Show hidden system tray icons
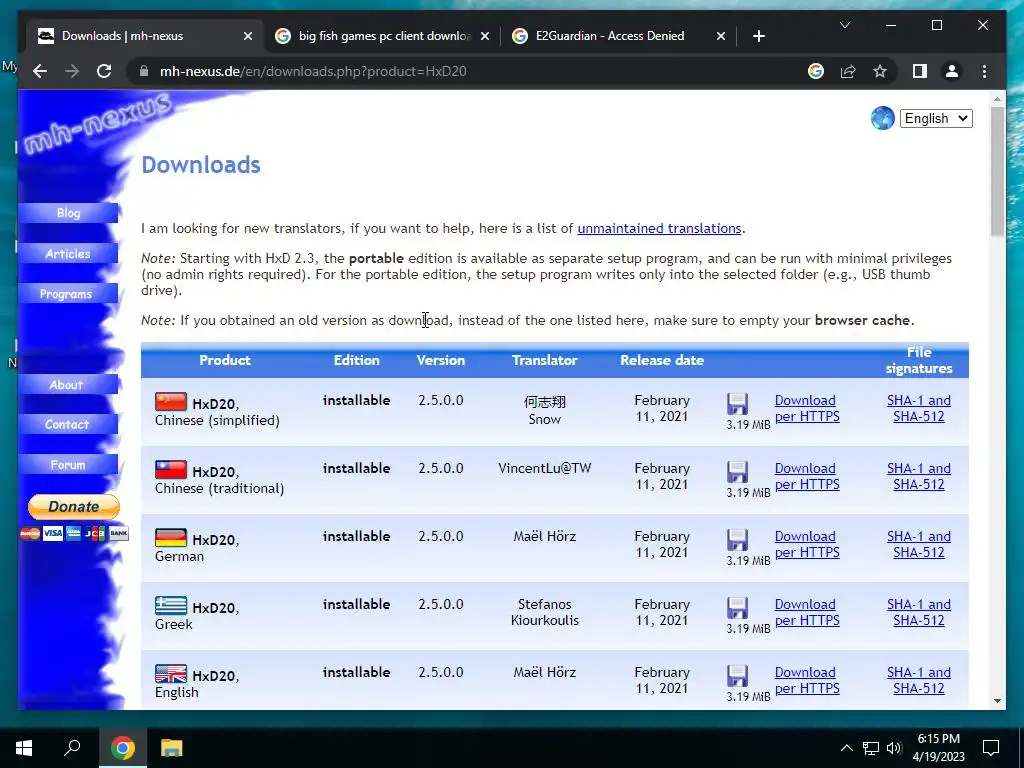 pyautogui.click(x=846, y=748)
